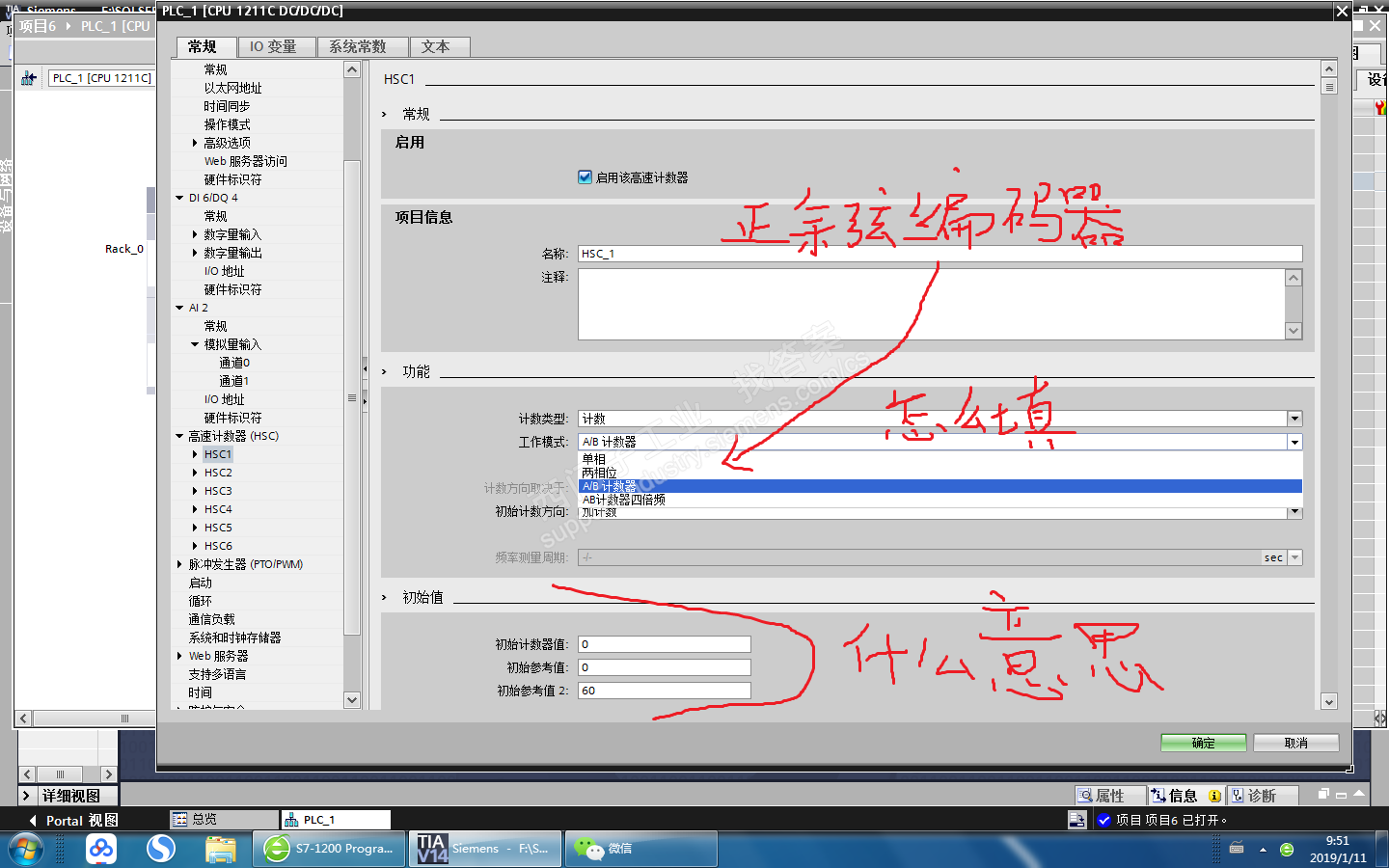1389x868 pixels.
Task: Expand the 详细视图 panel
Action: click(26, 796)
